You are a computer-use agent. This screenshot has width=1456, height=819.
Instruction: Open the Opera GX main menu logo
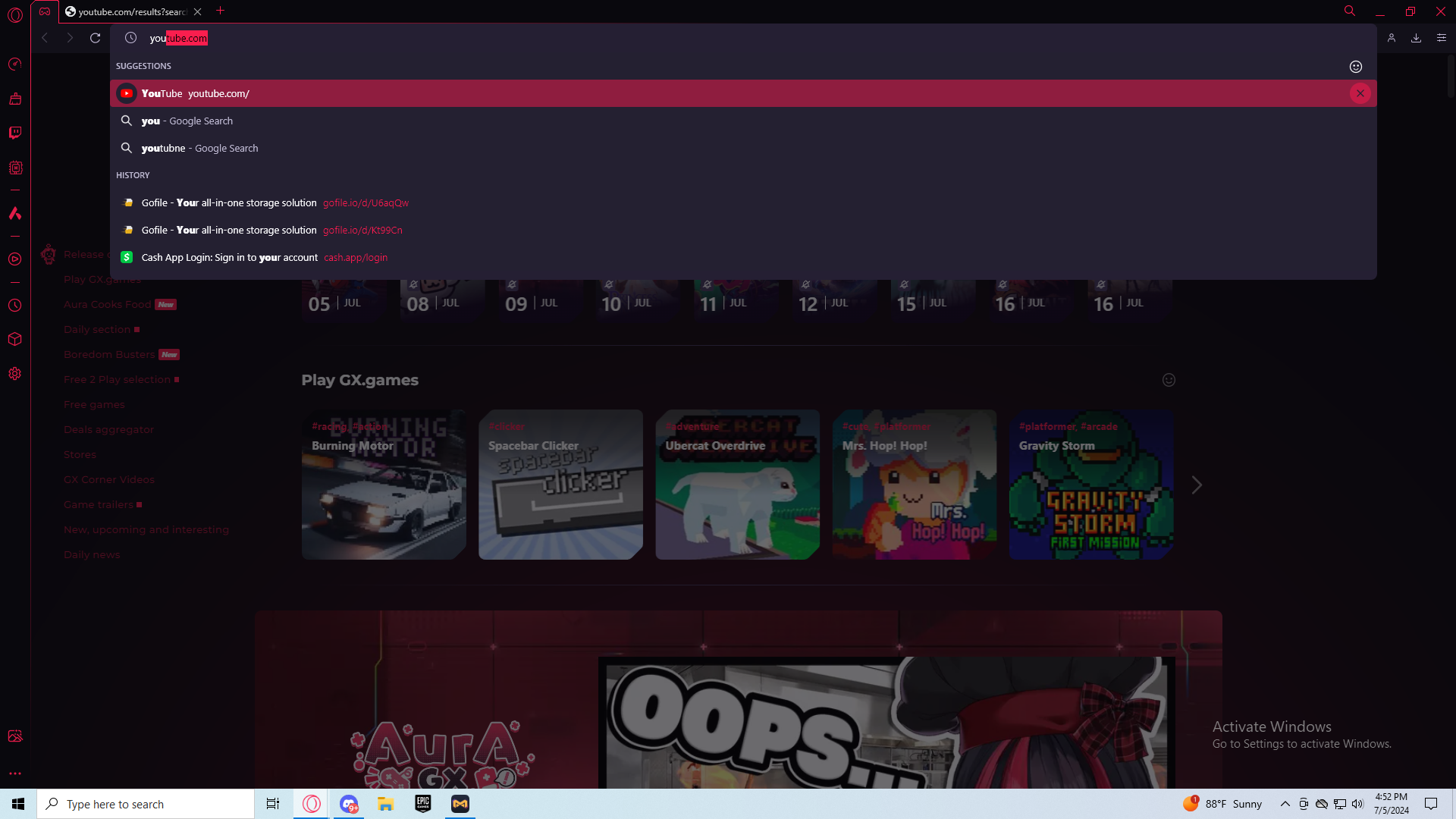coord(15,14)
